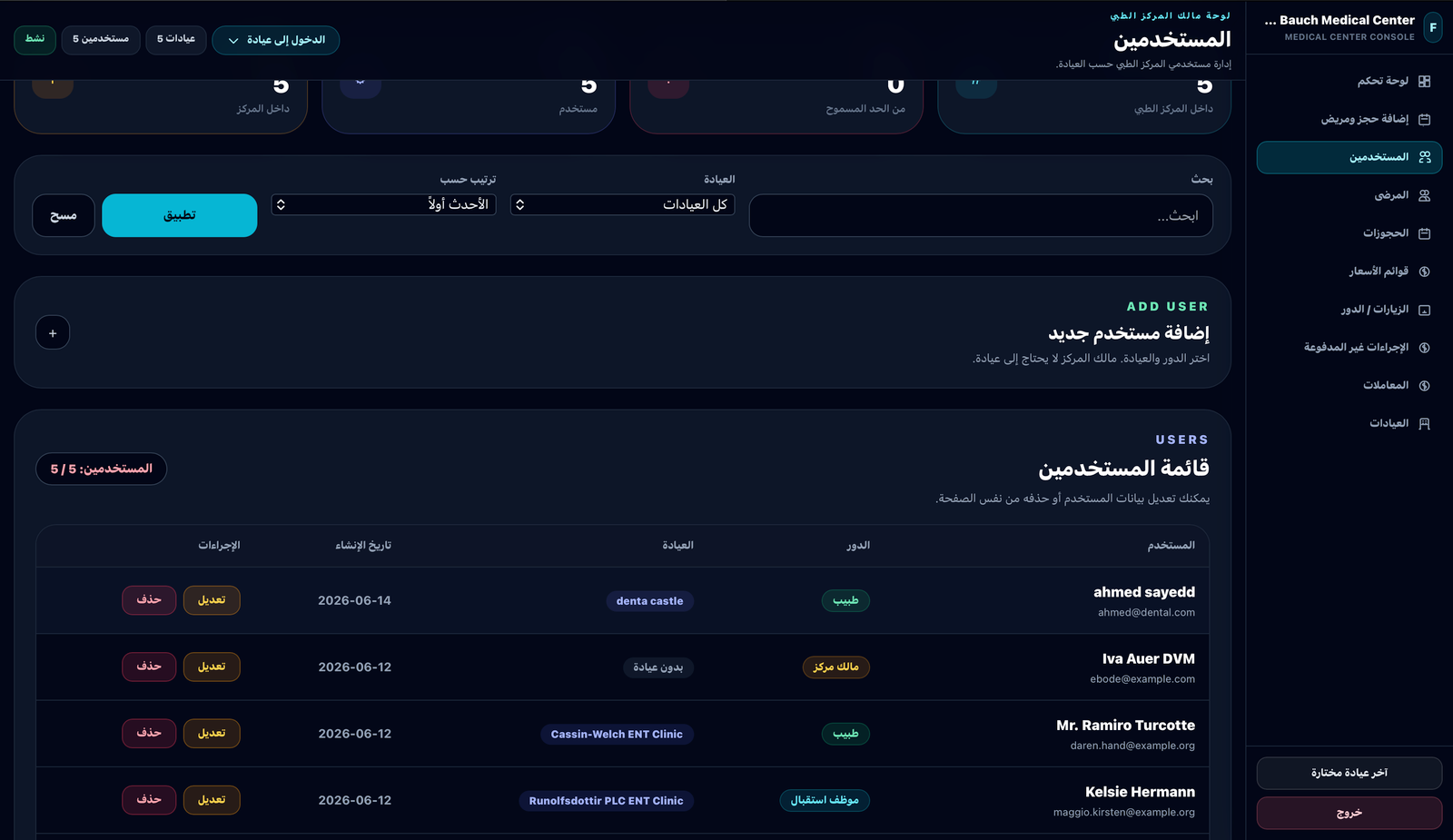1453x840 pixels.
Task: Open الدخول إلى عيادة dropdown
Action: click(x=276, y=40)
